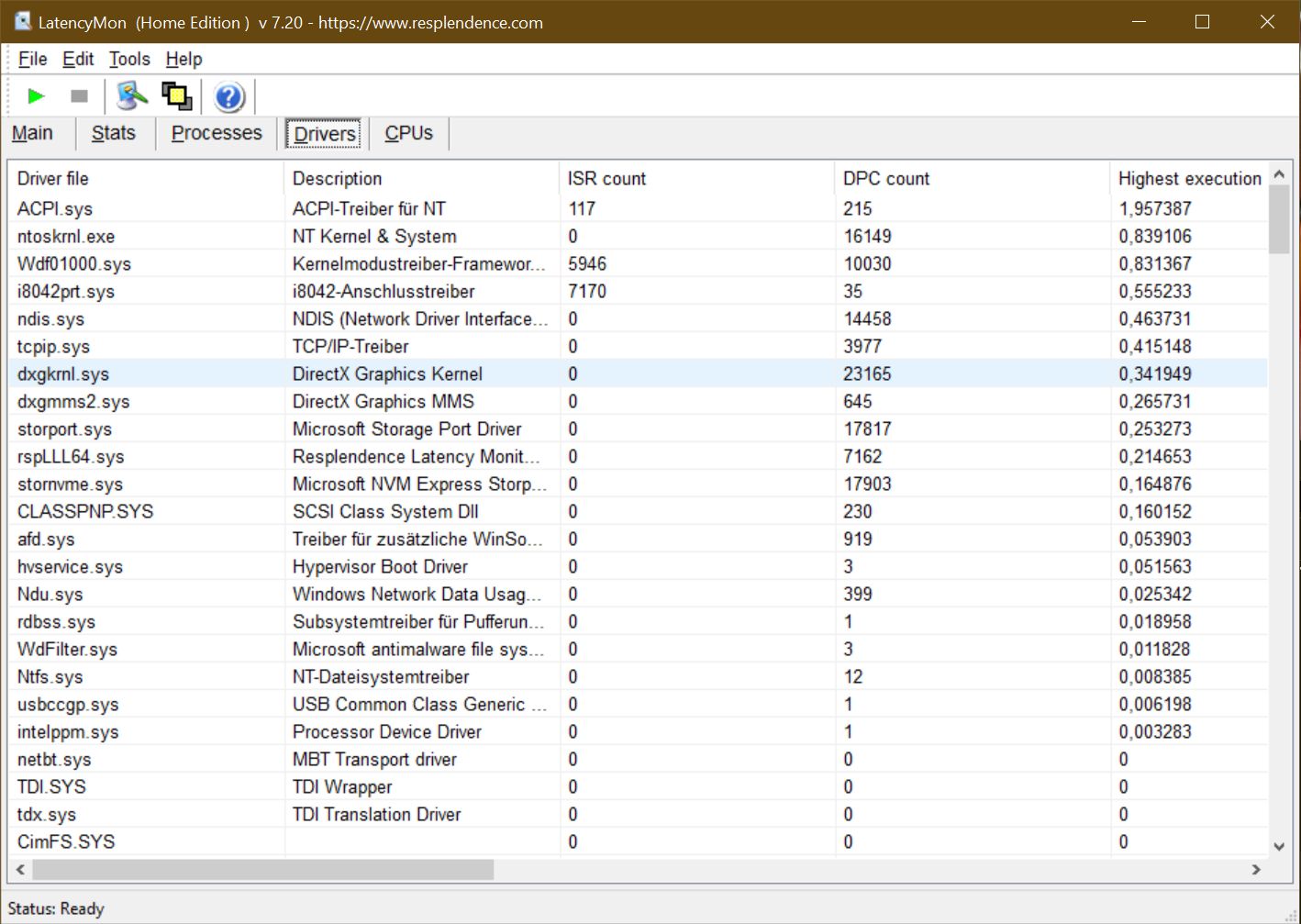Open the File menu
This screenshot has width=1301, height=924.
point(32,60)
